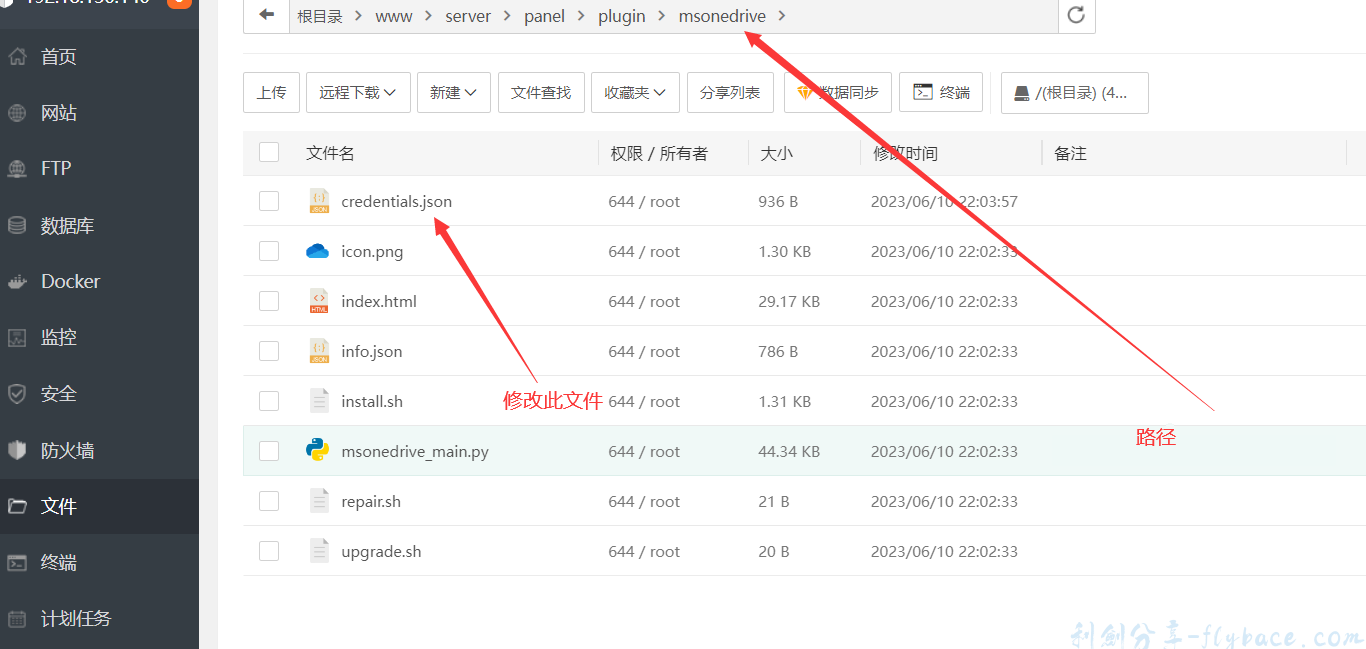The width and height of the screenshot is (1366, 649).
Task: Refresh the file list with reload icon
Action: pyautogui.click(x=1076, y=15)
